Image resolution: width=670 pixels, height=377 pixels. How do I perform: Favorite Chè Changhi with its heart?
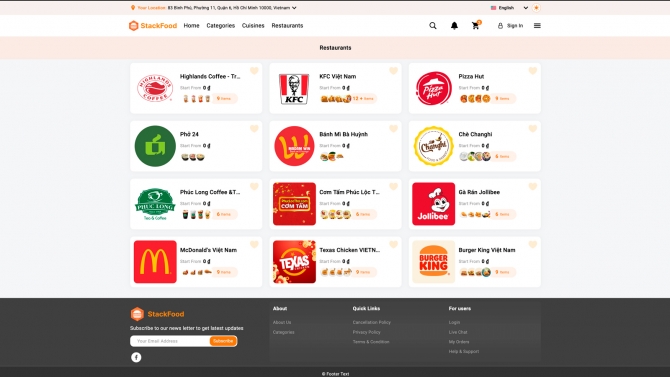[x=532, y=128]
